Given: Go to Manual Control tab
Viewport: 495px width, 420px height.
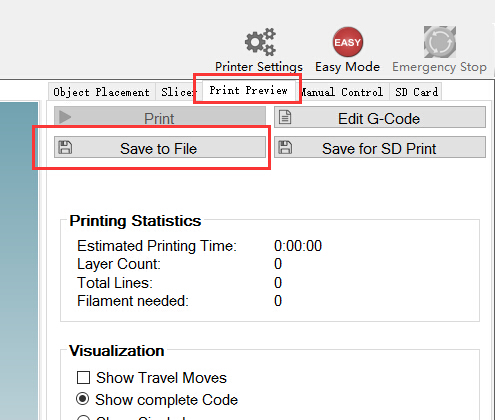Looking at the screenshot, I should pyautogui.click(x=342, y=92).
